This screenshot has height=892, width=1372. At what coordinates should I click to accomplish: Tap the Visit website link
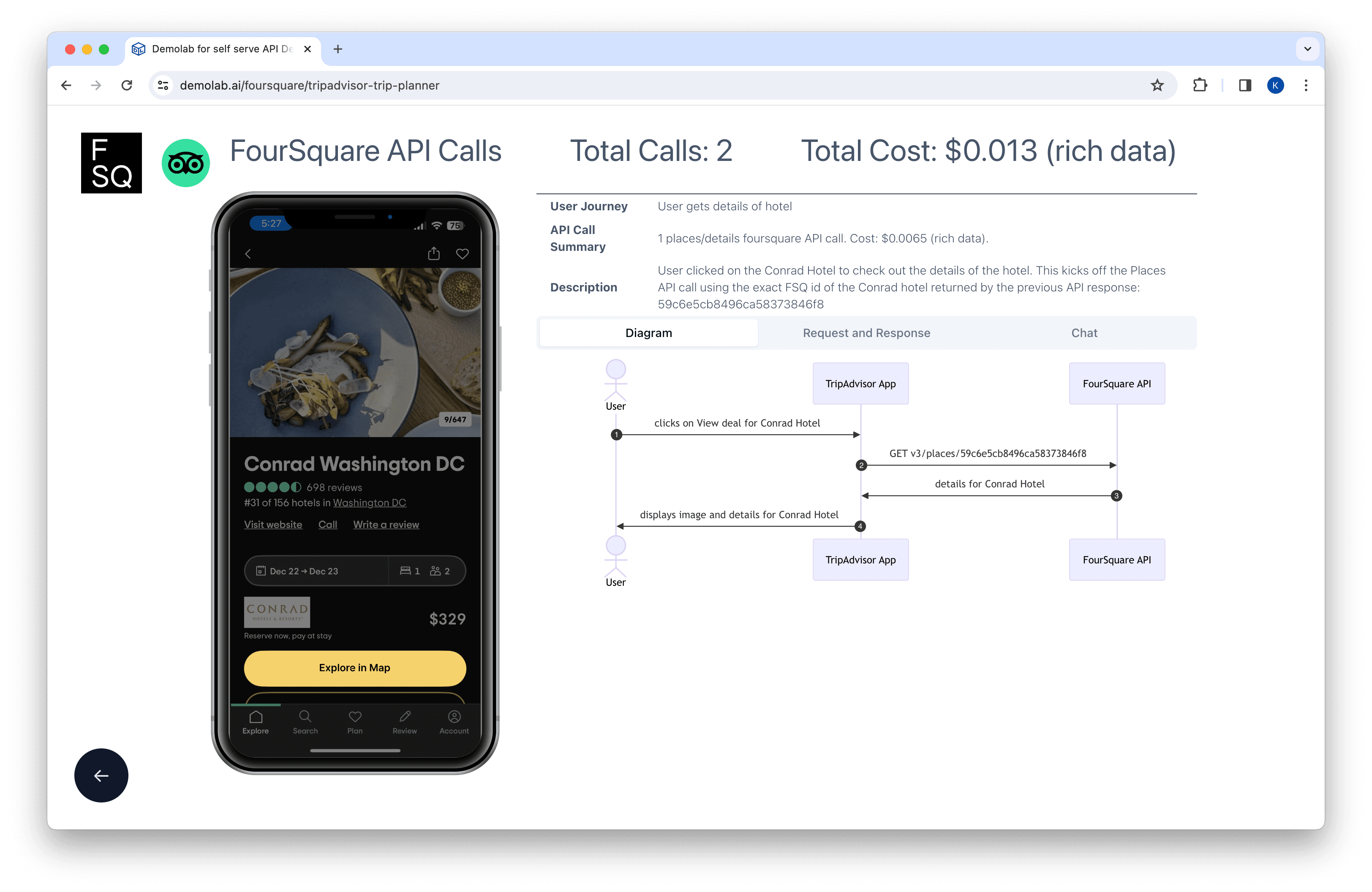pos(273,525)
